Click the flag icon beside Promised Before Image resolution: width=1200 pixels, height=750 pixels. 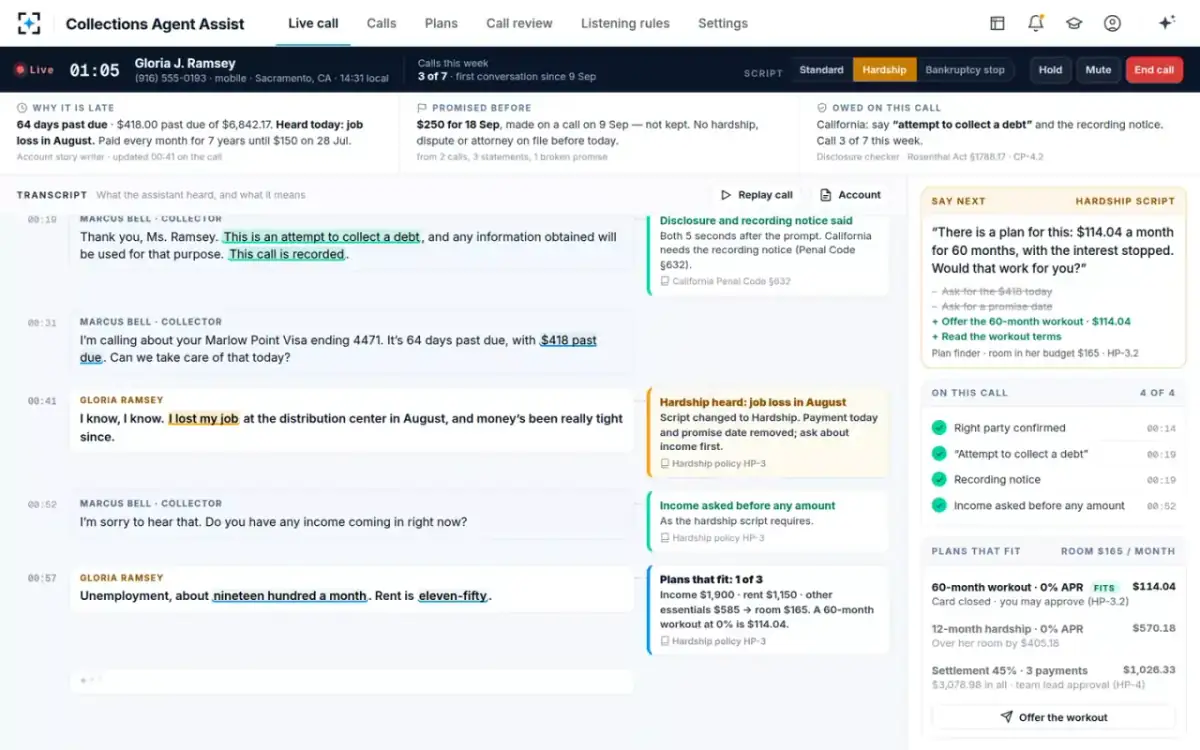coord(422,108)
